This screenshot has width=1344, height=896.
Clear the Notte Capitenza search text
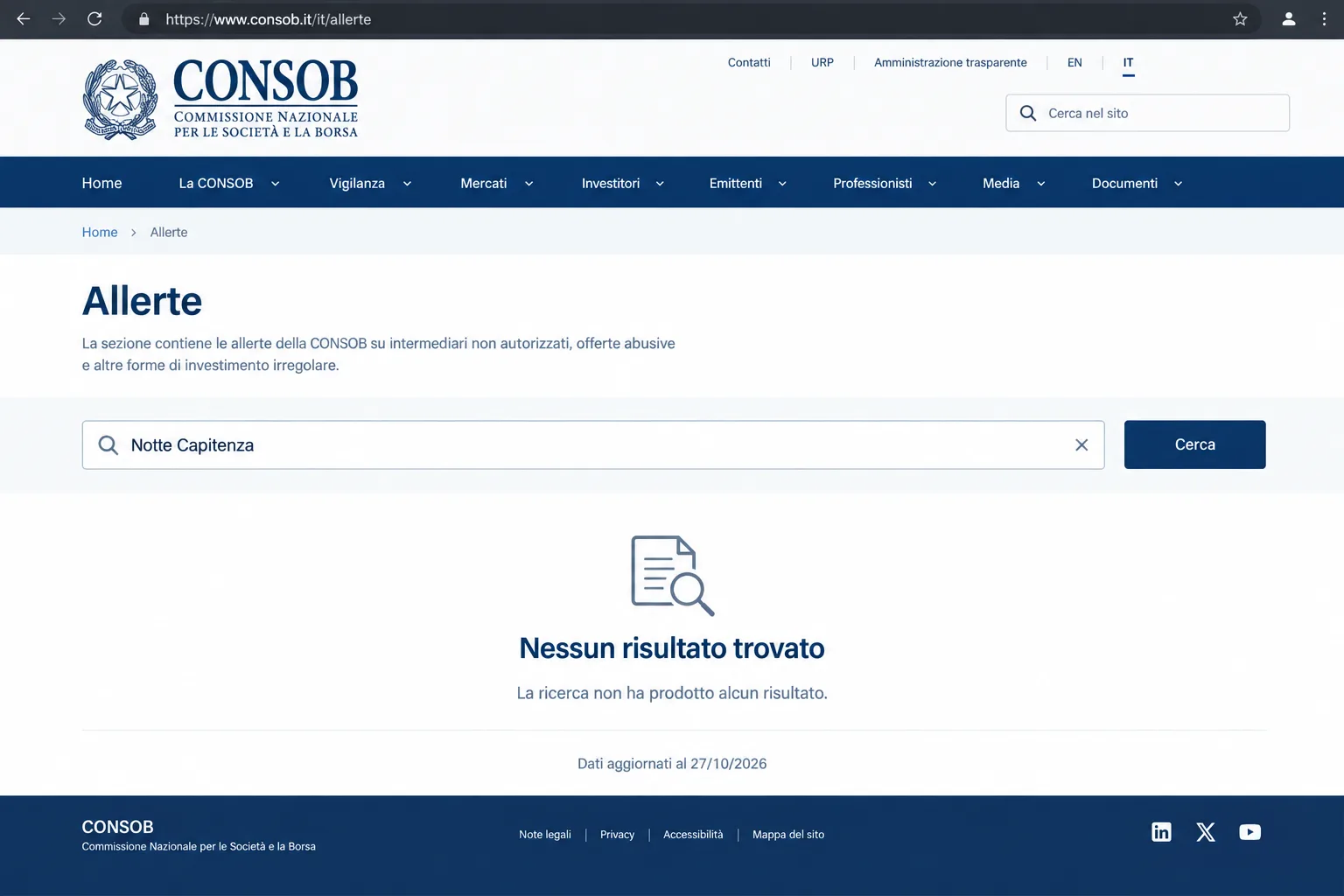[x=1081, y=444]
